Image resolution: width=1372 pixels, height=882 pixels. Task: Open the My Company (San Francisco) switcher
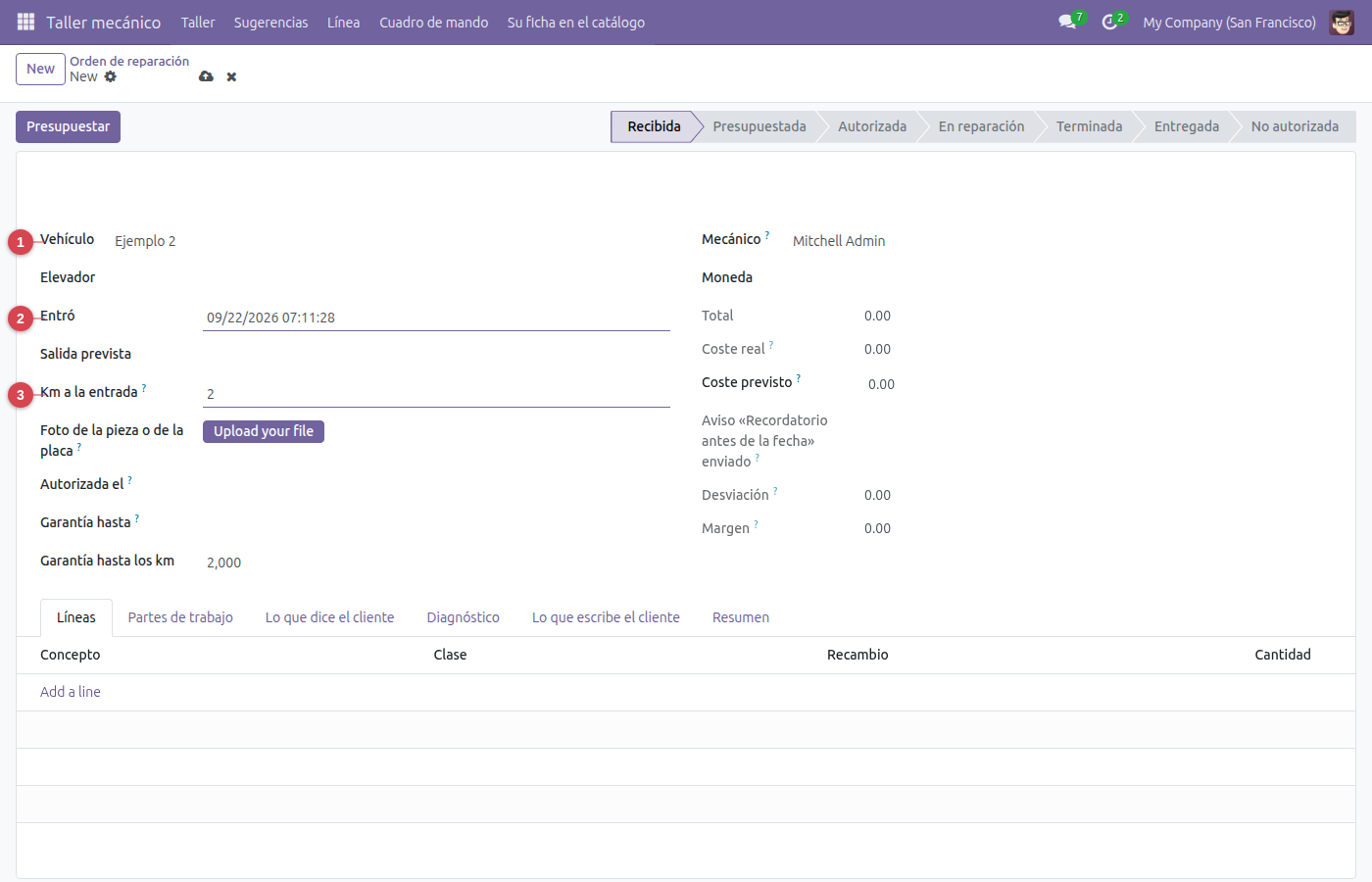coord(1229,23)
